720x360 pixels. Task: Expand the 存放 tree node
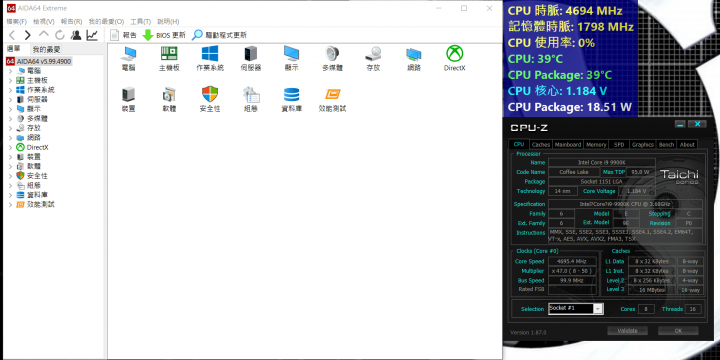point(11,128)
